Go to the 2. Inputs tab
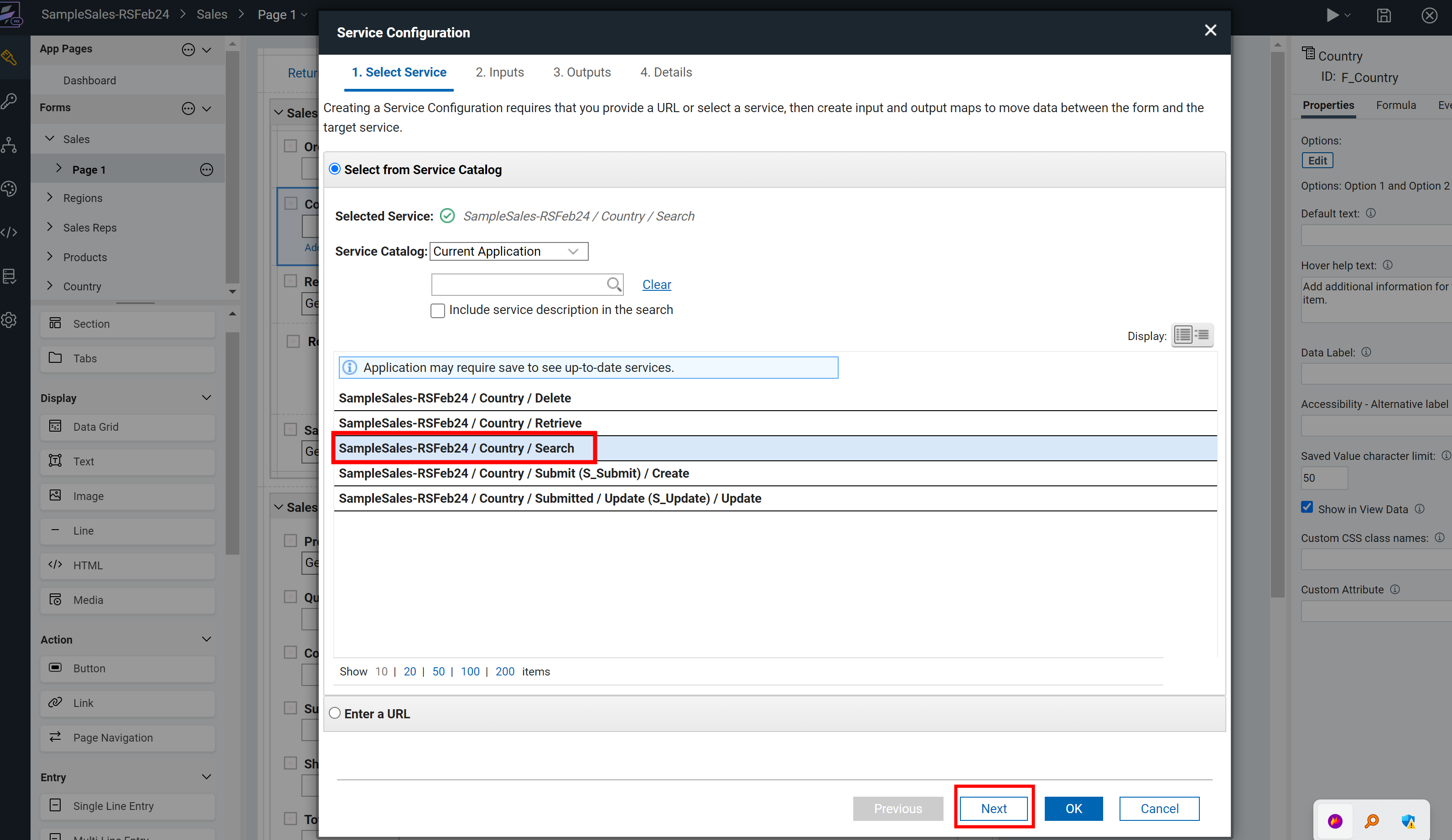The width and height of the screenshot is (1452, 840). click(499, 72)
